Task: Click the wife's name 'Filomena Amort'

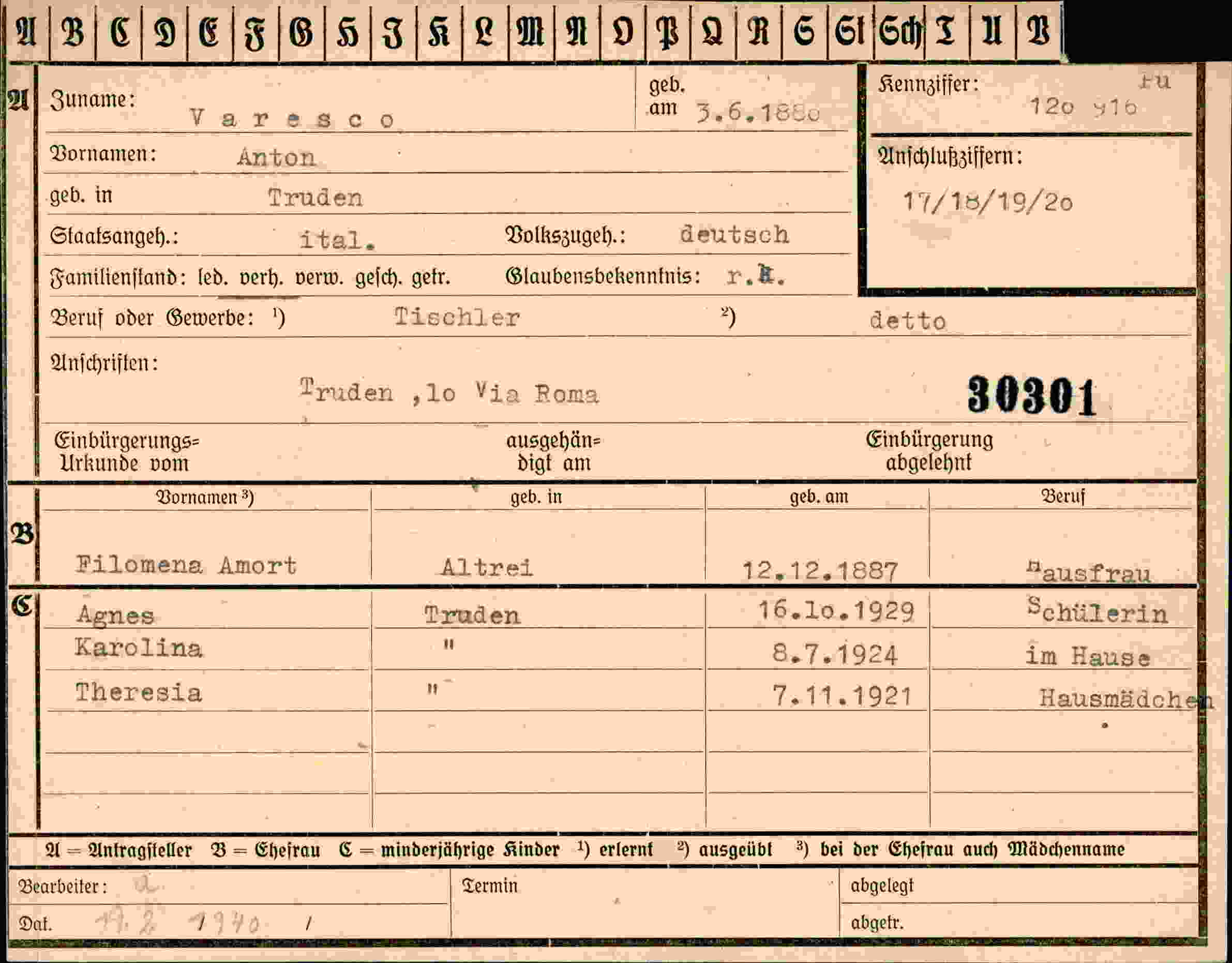Action: (186, 565)
